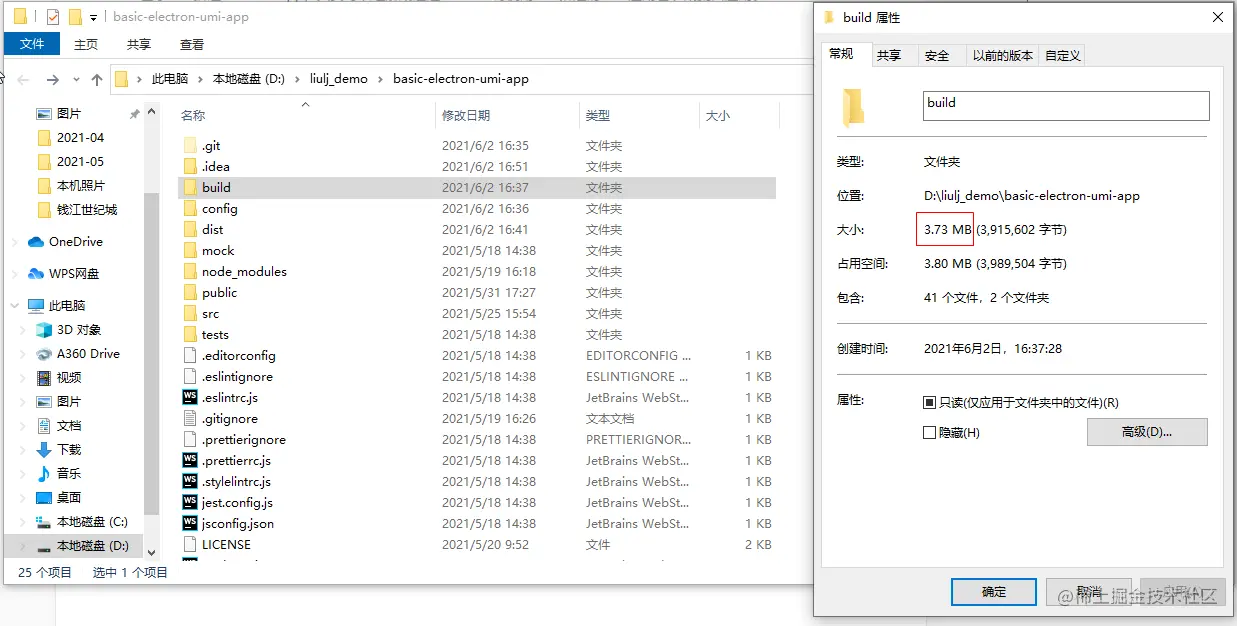The height and width of the screenshot is (626, 1237).
Task: Click the WebStorm icon for .prettierrc.js
Action: pyautogui.click(x=191, y=461)
